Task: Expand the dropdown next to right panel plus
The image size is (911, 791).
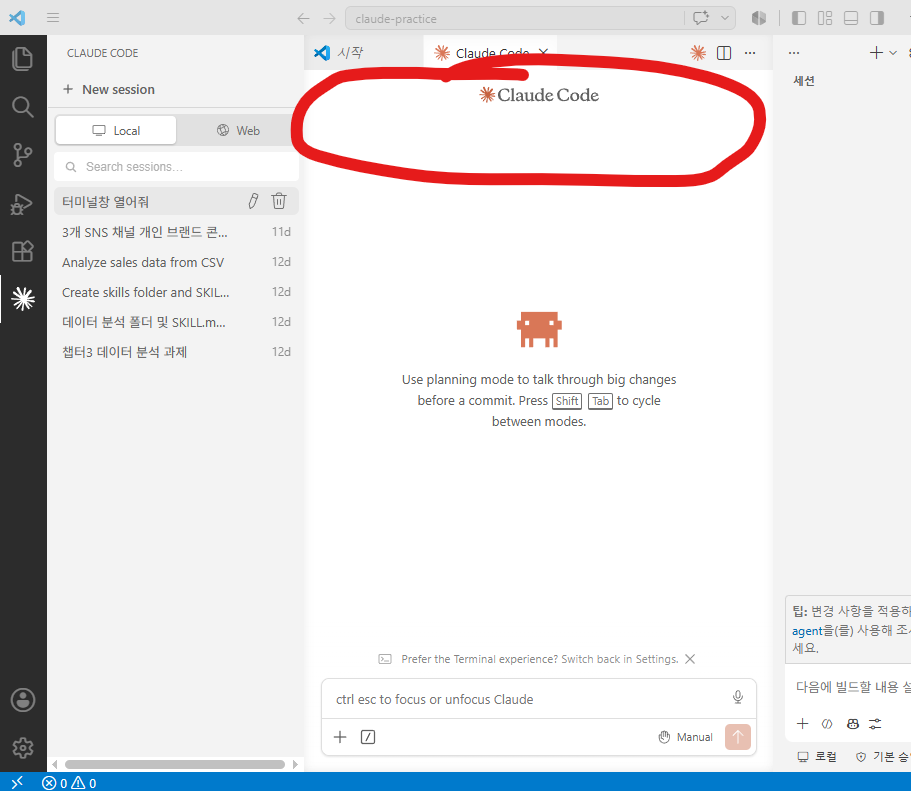Action: (x=893, y=53)
